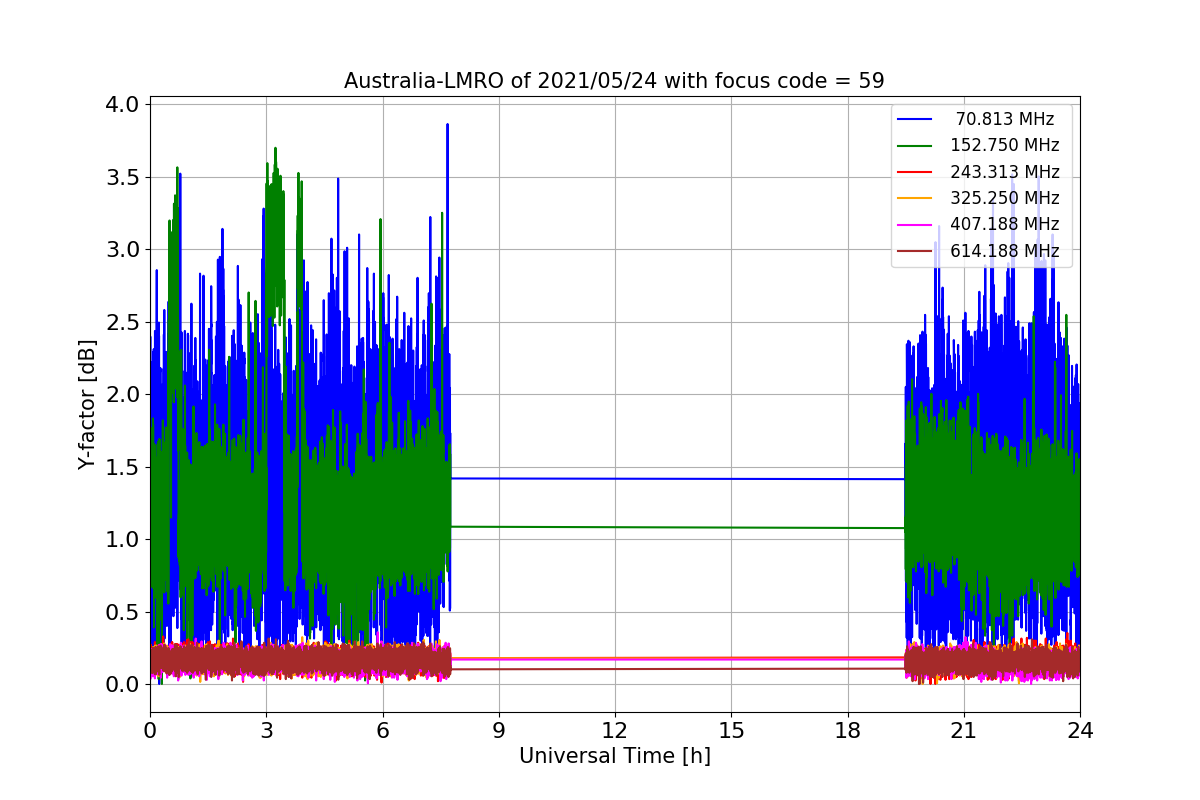Screen dimensions: 1200x800
Task: Click the y-axis tick label 4.0
Action: (124, 105)
